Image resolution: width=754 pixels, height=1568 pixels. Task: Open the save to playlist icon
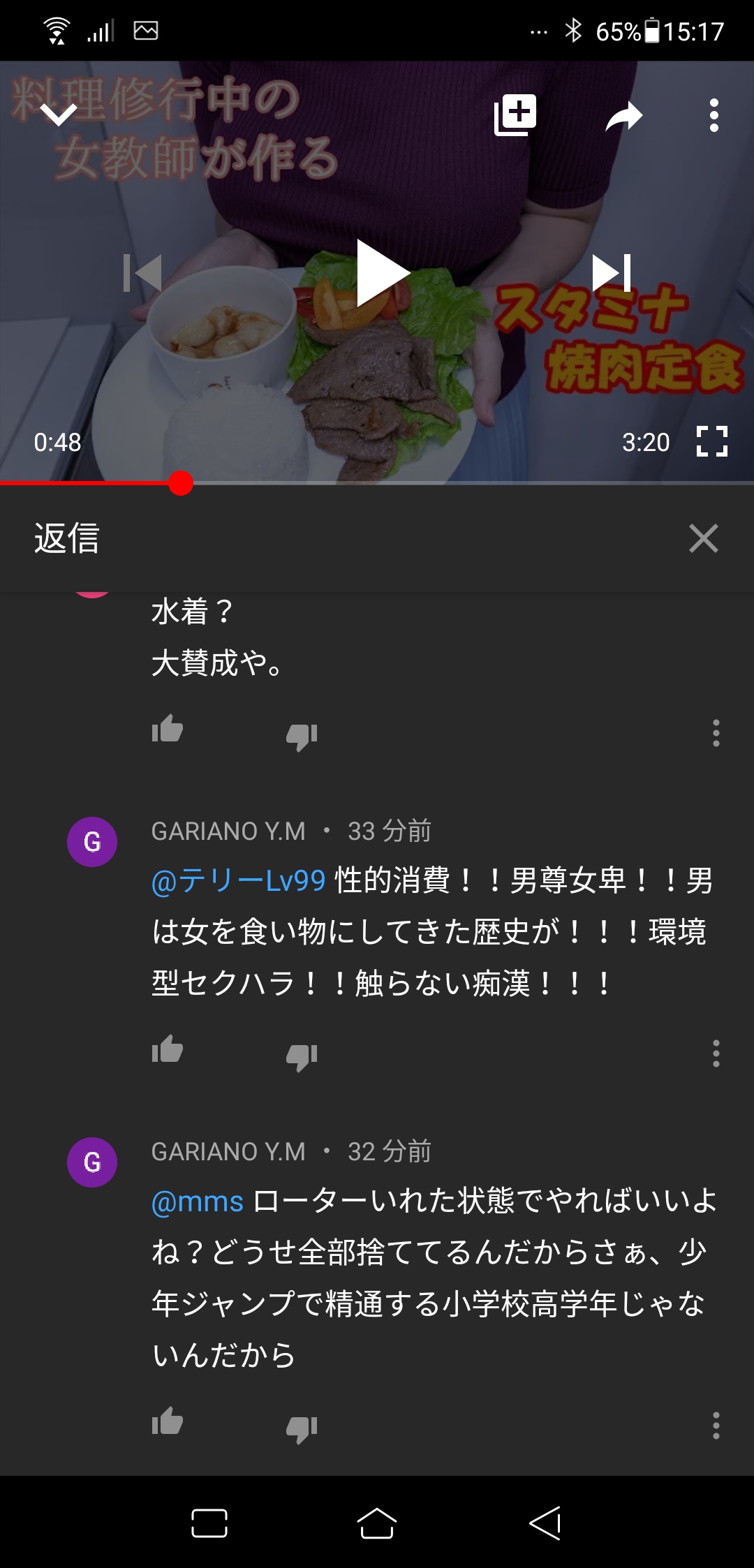tap(515, 115)
